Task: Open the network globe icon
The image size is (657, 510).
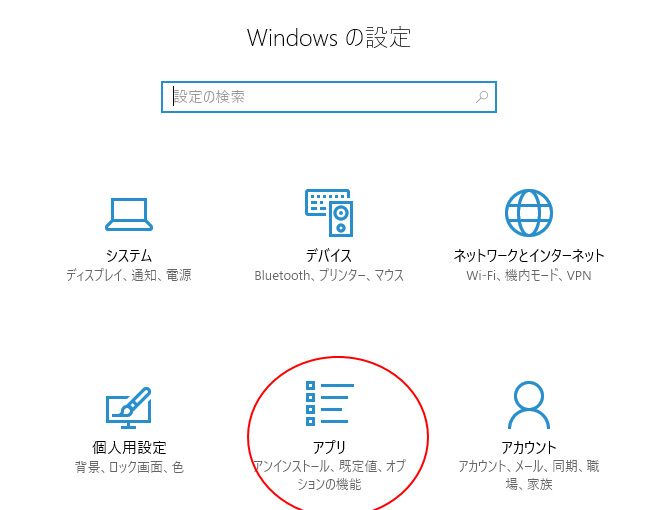Action: [x=529, y=212]
